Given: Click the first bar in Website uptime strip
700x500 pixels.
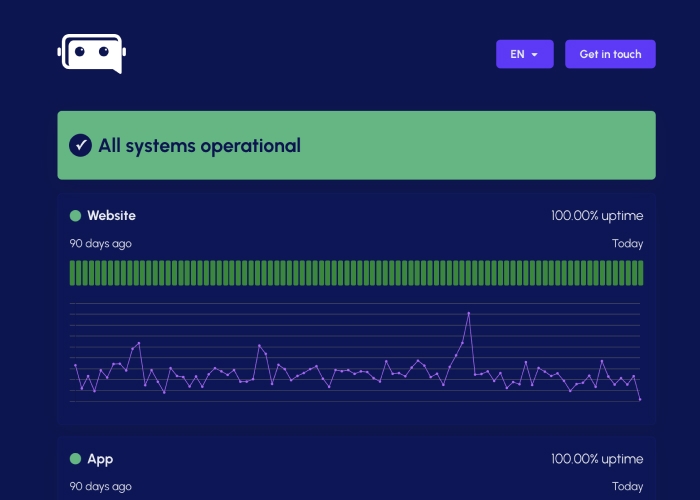Looking at the screenshot, I should (72, 273).
